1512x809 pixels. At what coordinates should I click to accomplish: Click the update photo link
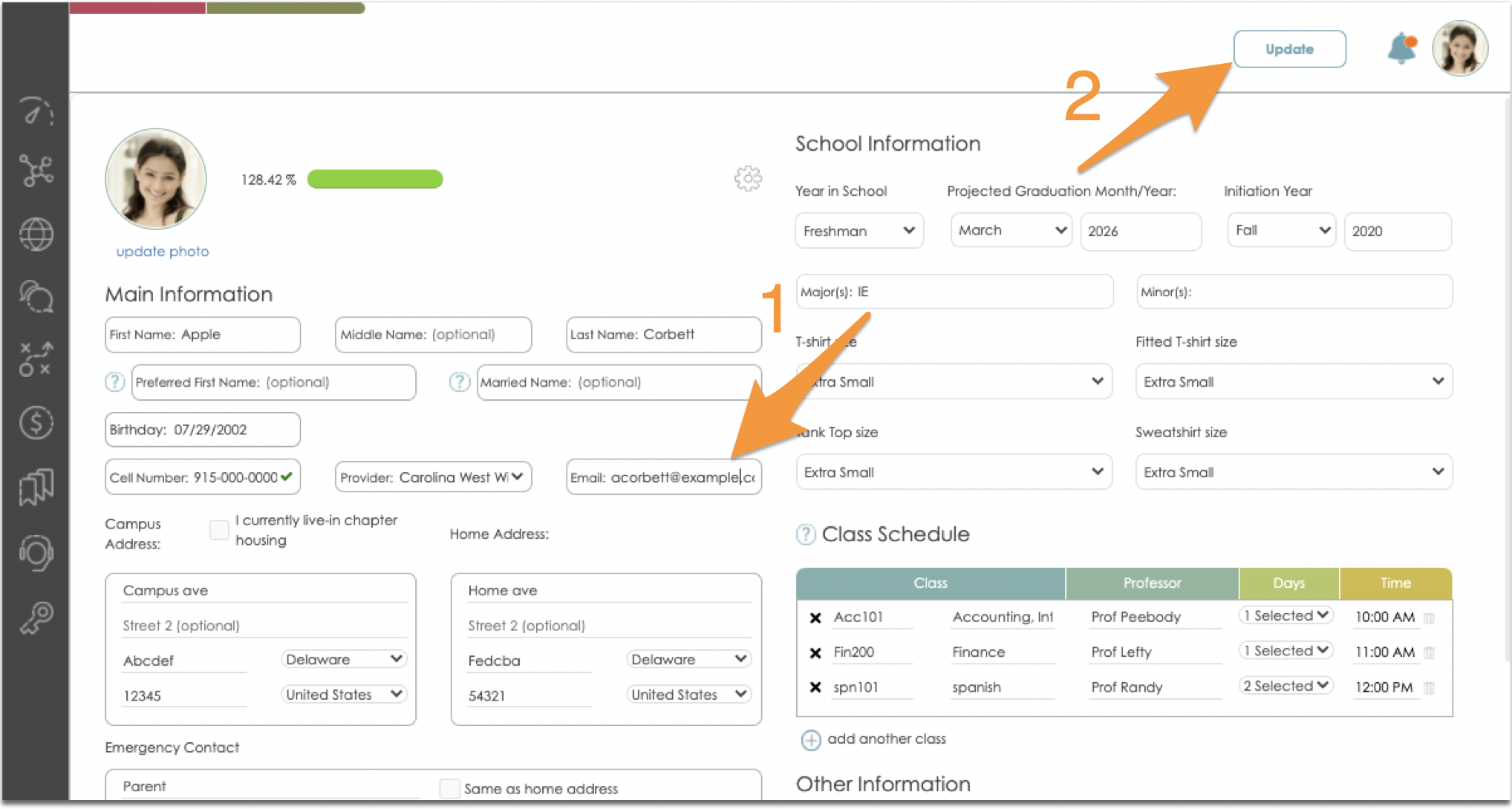163,252
